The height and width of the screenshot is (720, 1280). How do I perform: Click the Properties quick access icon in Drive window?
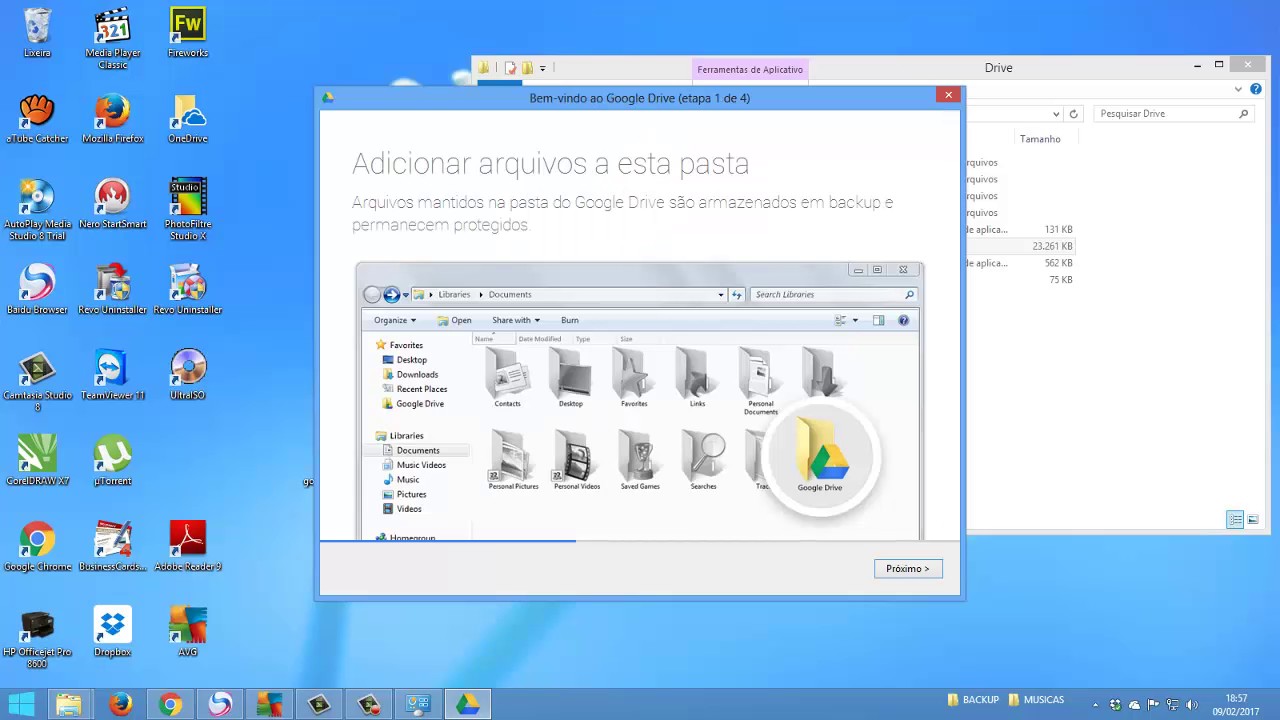pyautogui.click(x=510, y=68)
